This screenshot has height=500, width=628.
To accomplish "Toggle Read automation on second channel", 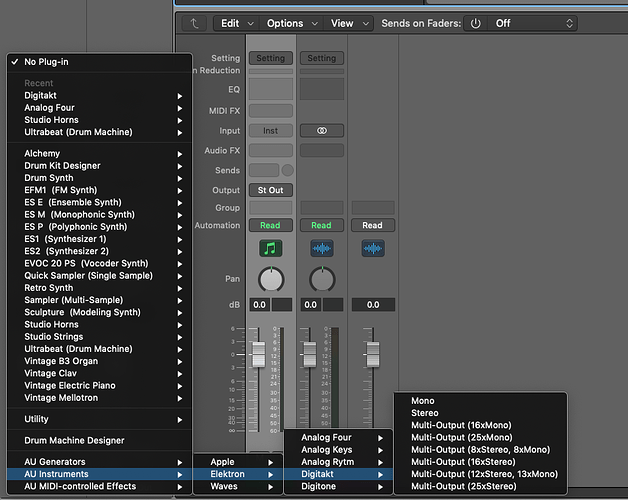I will point(322,225).
